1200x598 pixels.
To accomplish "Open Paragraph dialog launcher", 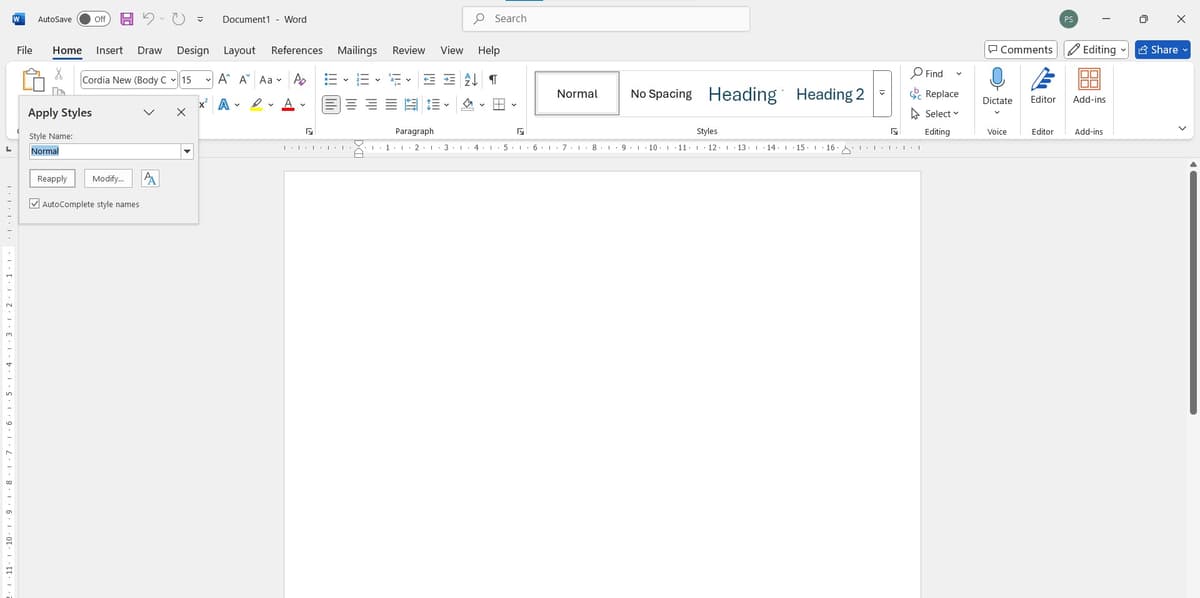I will [520, 132].
